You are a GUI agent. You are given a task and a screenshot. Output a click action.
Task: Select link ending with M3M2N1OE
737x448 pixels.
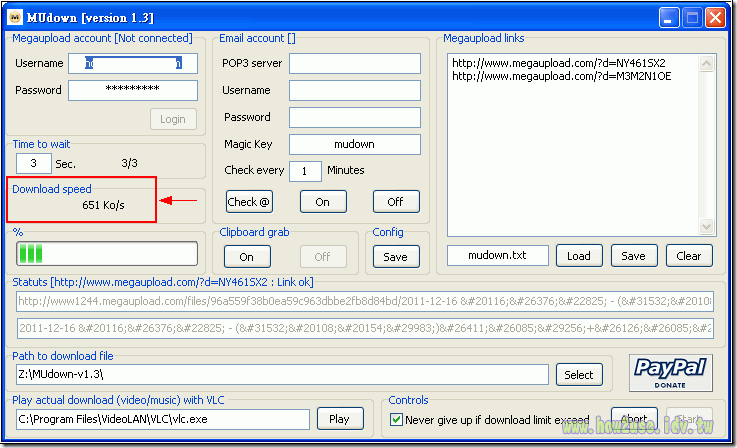click(561, 76)
